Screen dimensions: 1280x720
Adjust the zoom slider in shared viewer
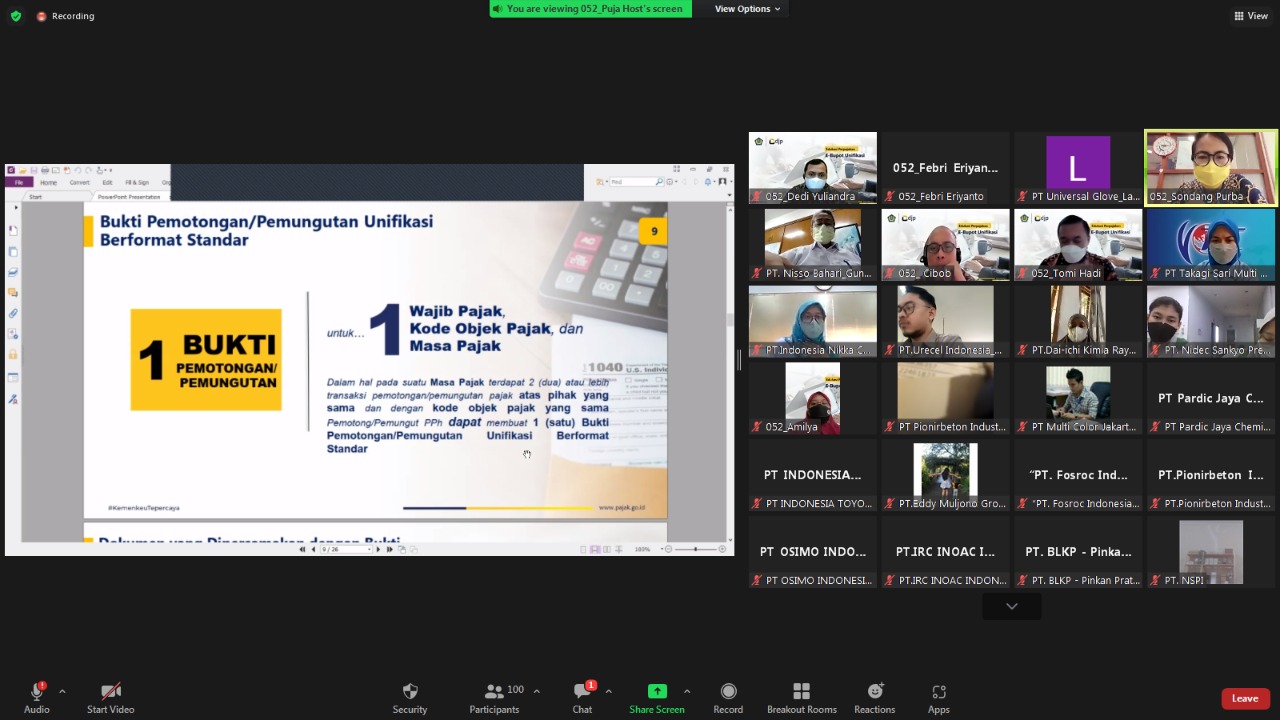(695, 549)
